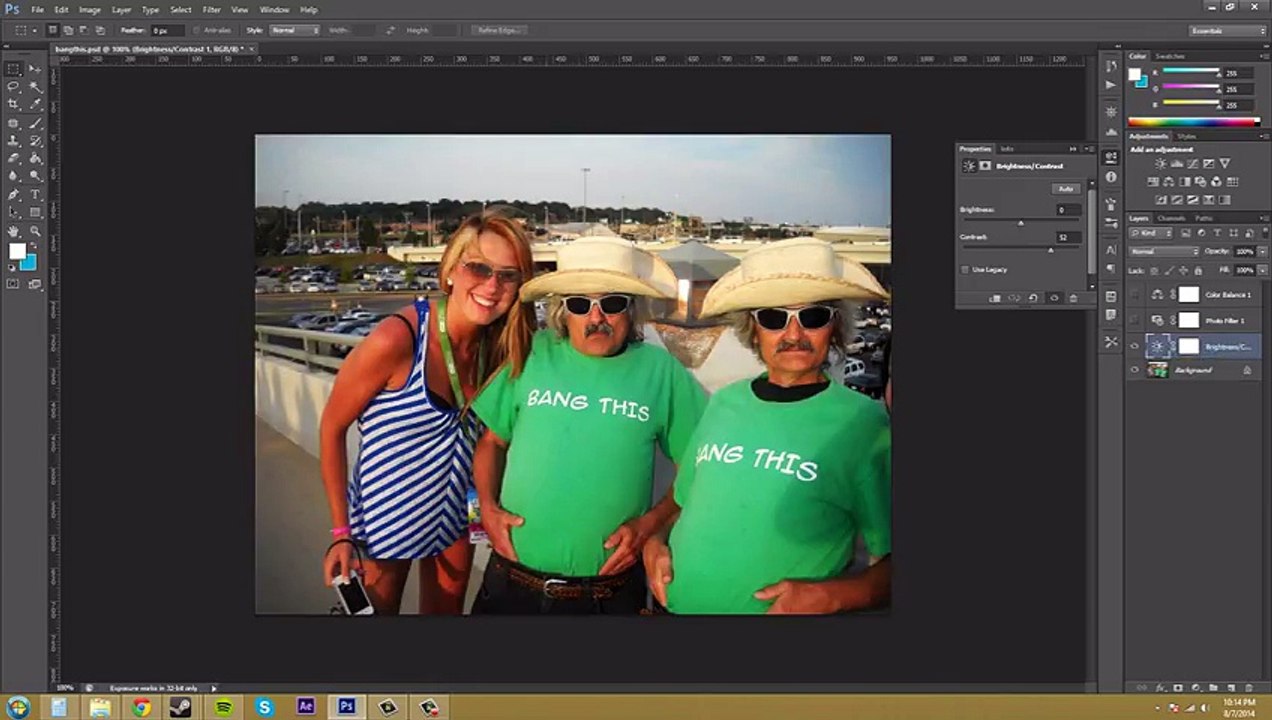The image size is (1272, 720).
Task: Select the Blur tool
Action: (x=14, y=176)
